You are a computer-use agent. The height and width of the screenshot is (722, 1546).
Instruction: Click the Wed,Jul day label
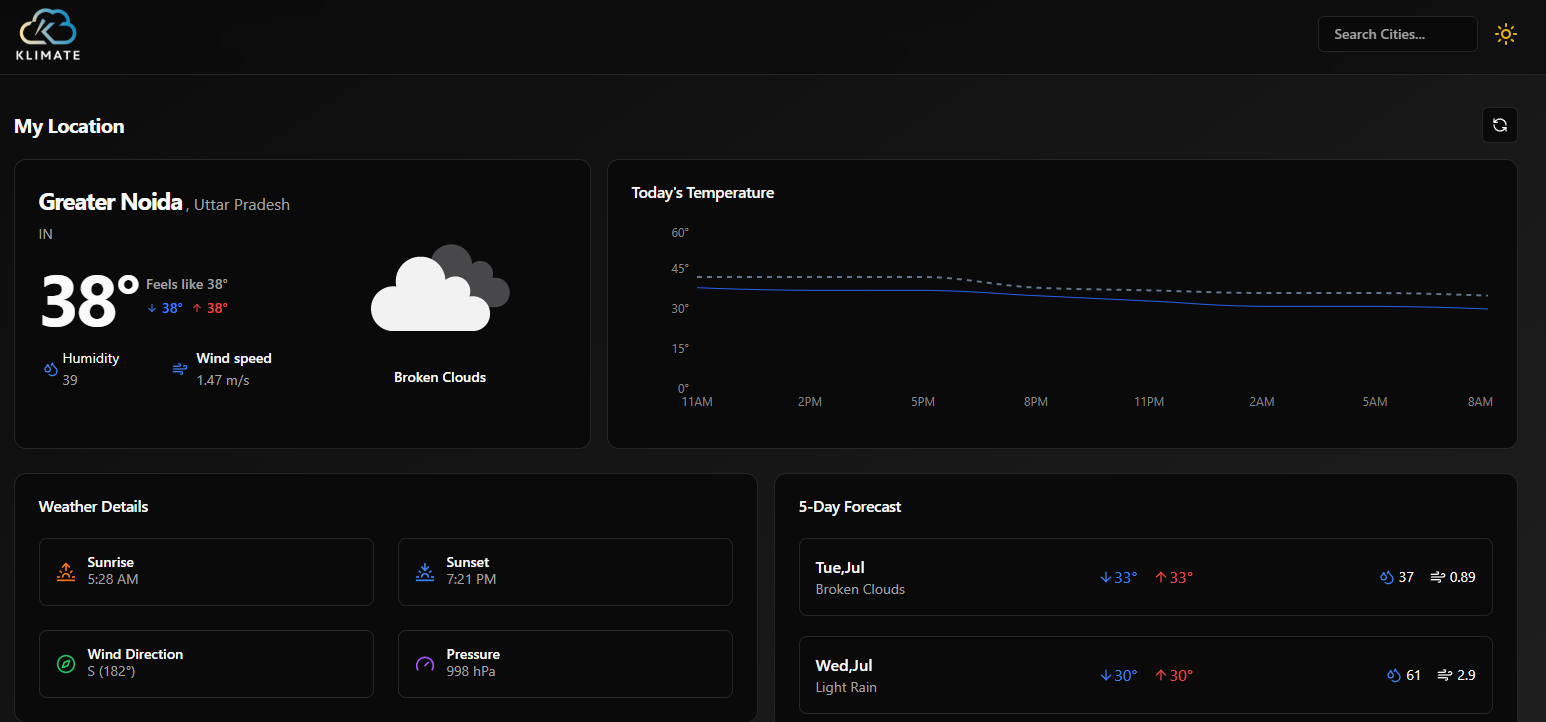844,665
